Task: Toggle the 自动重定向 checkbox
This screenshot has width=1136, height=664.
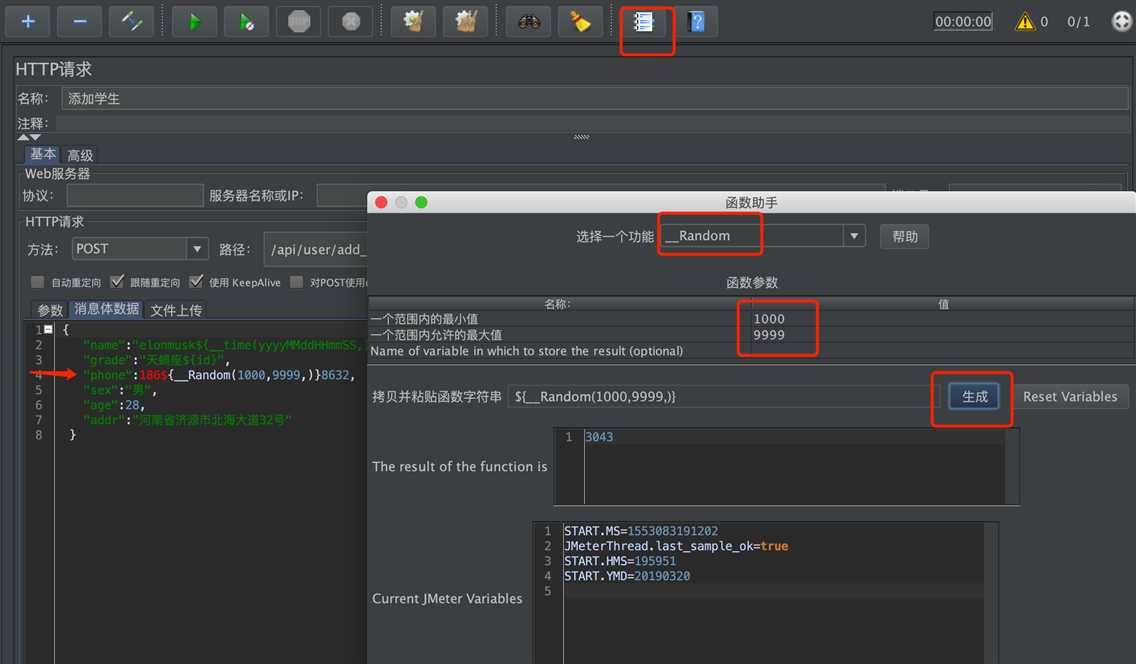Action: pyautogui.click(x=37, y=282)
